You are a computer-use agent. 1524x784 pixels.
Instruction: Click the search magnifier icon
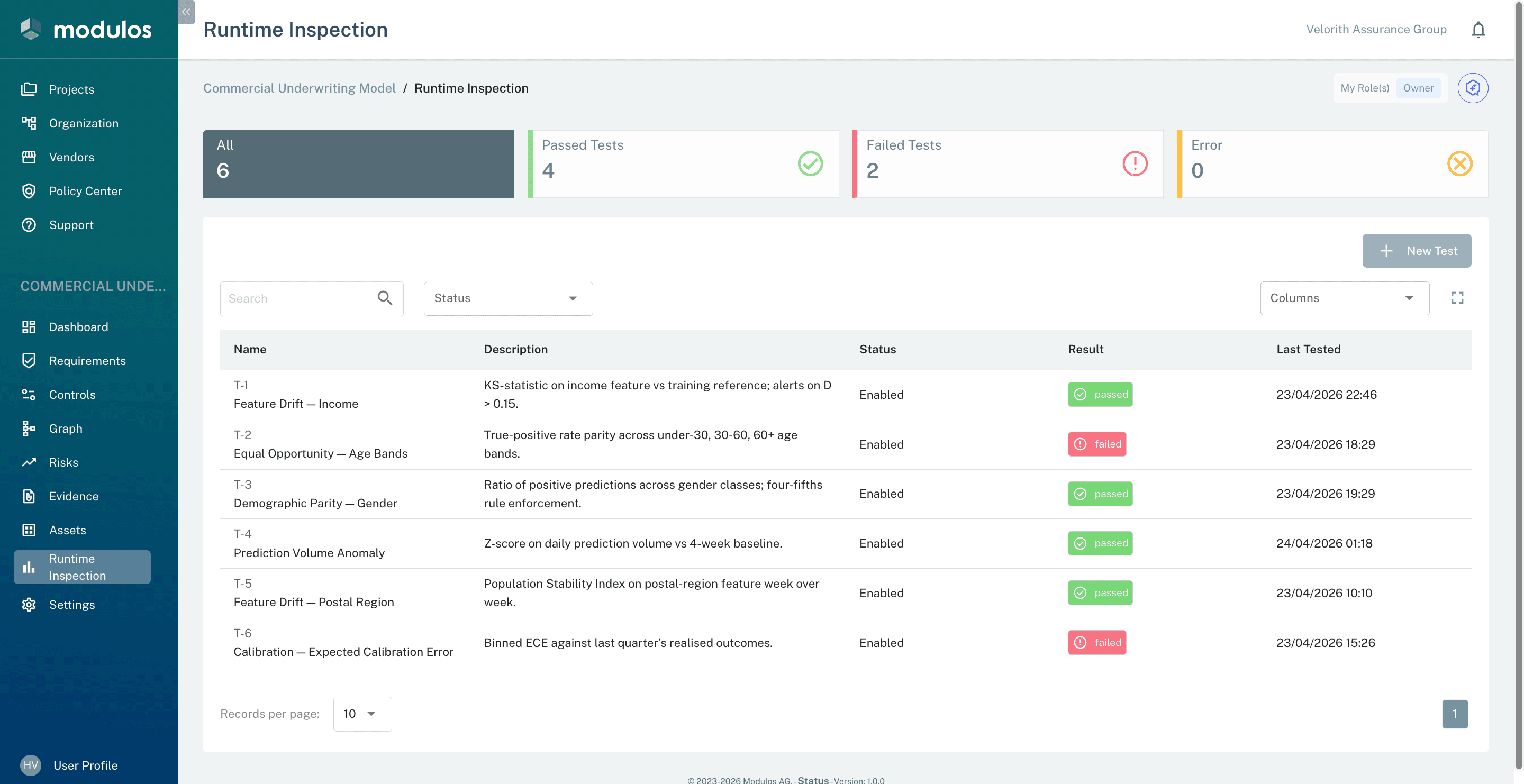[385, 298]
